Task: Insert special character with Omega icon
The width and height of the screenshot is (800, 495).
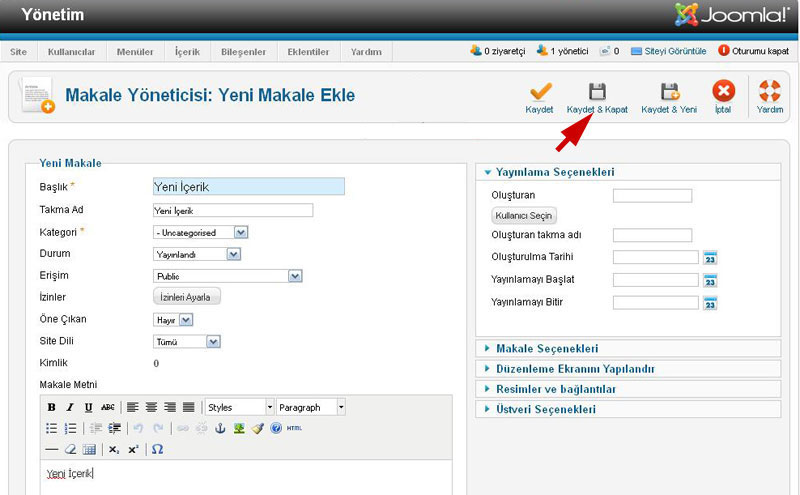Action: [x=158, y=450]
